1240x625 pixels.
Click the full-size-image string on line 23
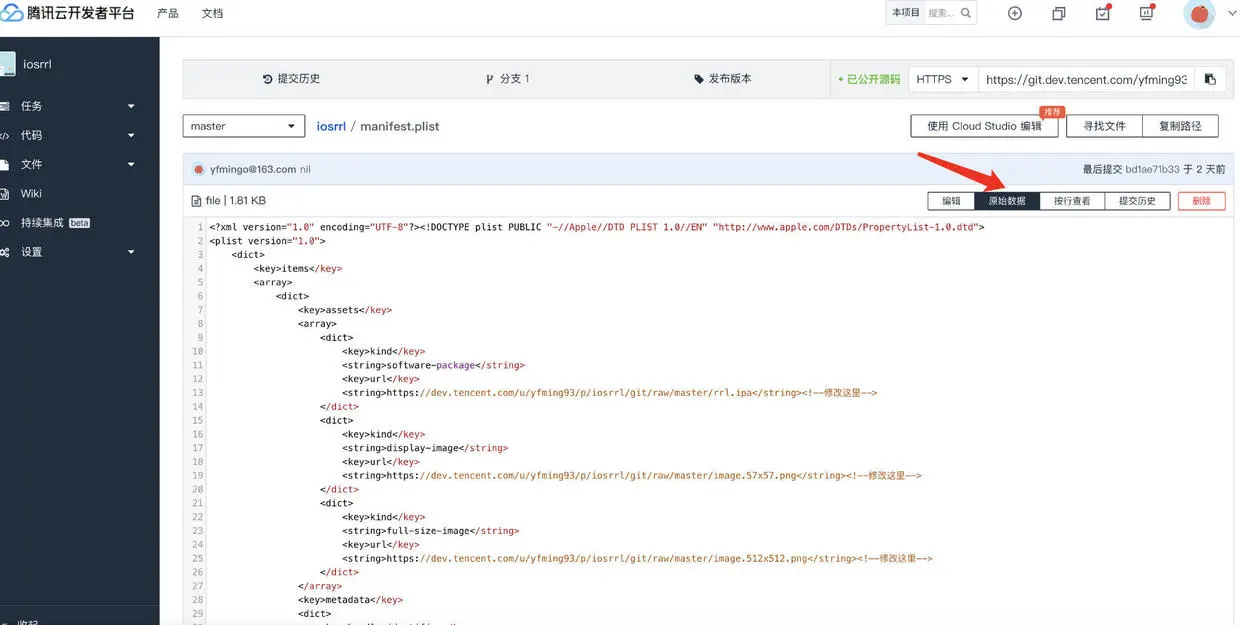pyautogui.click(x=428, y=531)
